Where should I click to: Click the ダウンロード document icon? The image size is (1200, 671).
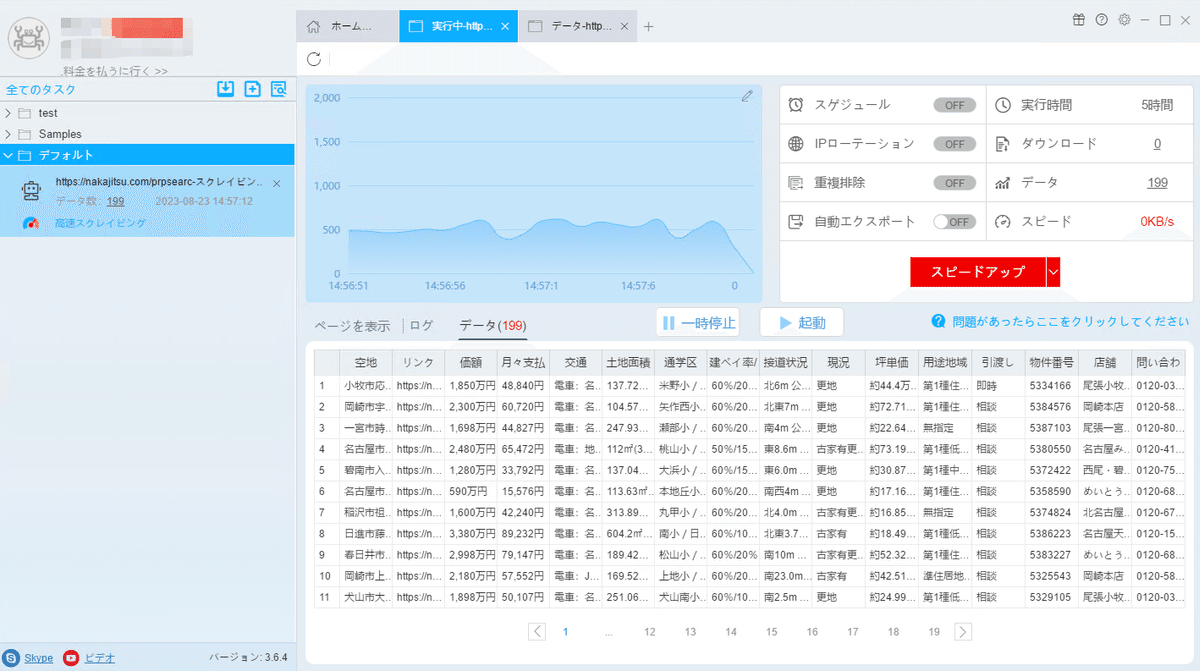coord(1004,143)
